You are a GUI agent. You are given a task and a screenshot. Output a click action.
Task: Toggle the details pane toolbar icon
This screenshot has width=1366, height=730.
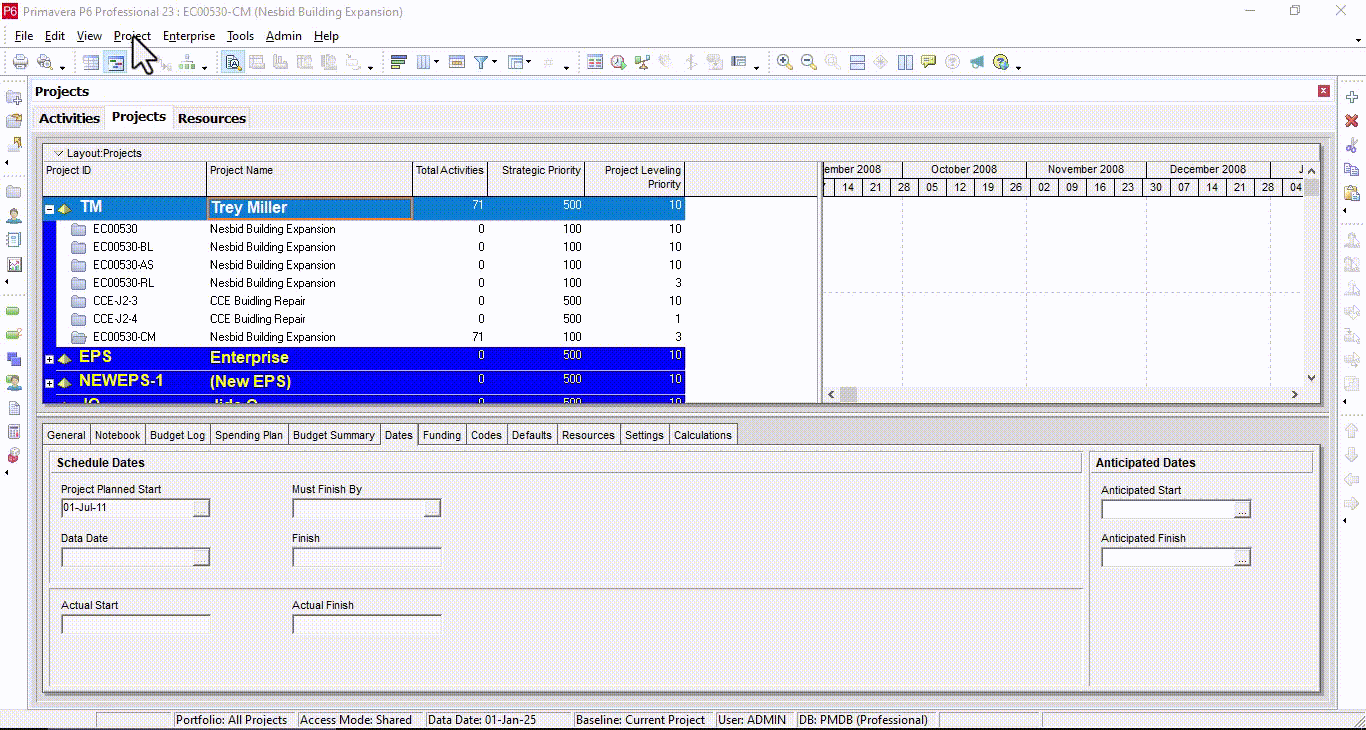[x=233, y=62]
